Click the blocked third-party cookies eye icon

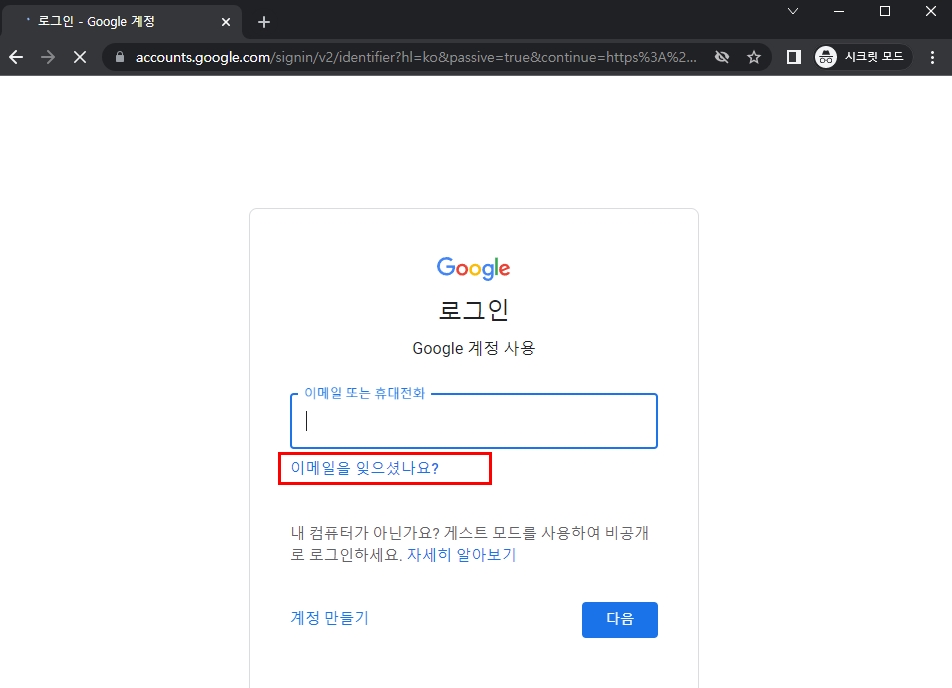[722, 57]
